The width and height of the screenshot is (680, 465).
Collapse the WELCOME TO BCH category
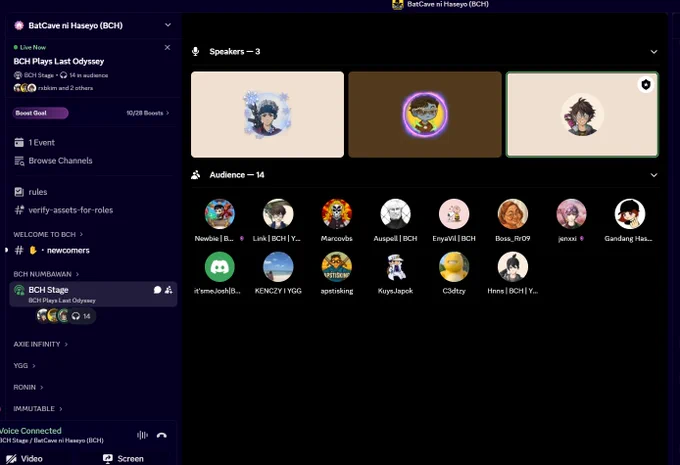[x=48, y=234]
